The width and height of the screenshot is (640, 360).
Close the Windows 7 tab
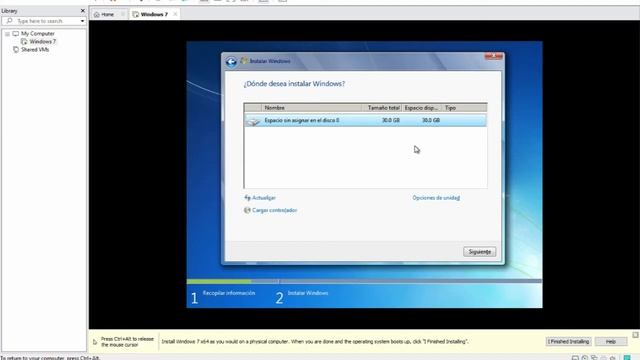175,14
